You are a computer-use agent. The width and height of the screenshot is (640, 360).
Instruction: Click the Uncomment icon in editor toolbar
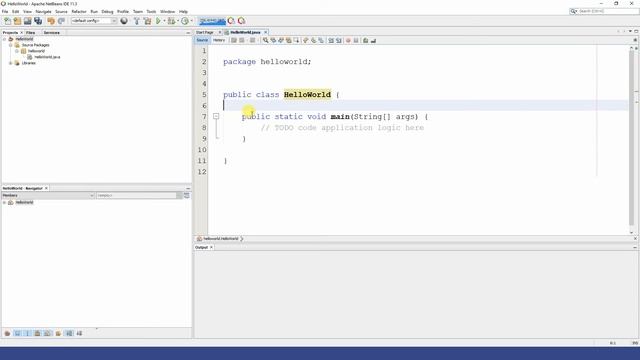click(x=373, y=40)
